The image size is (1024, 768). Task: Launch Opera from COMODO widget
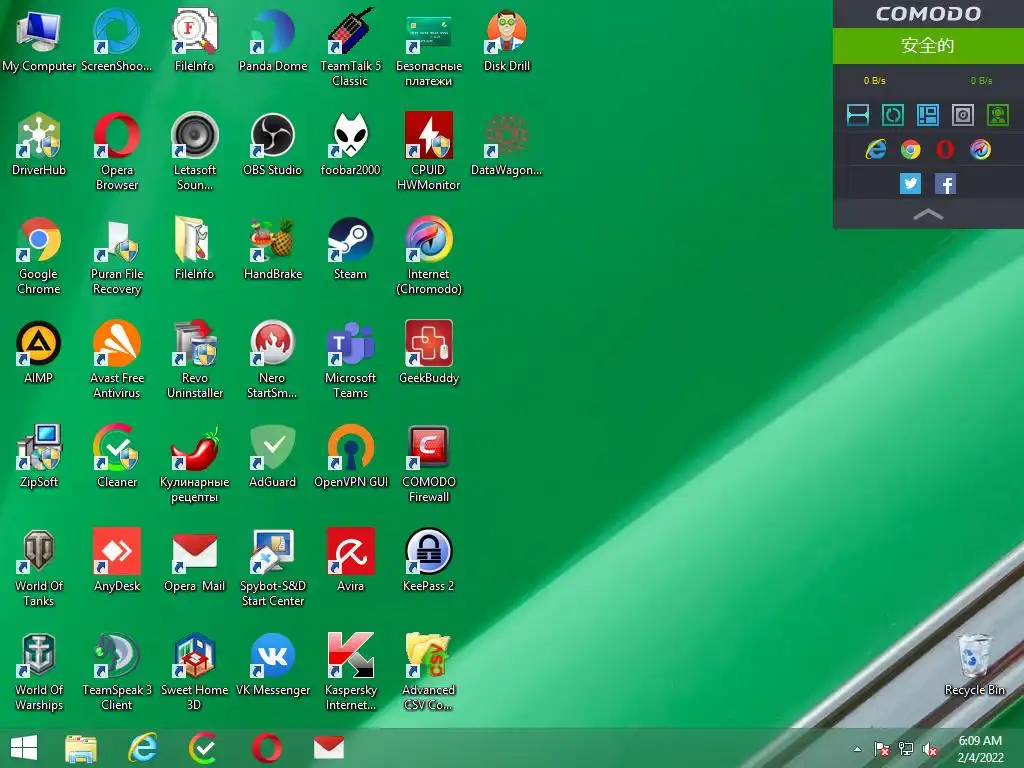coord(945,150)
